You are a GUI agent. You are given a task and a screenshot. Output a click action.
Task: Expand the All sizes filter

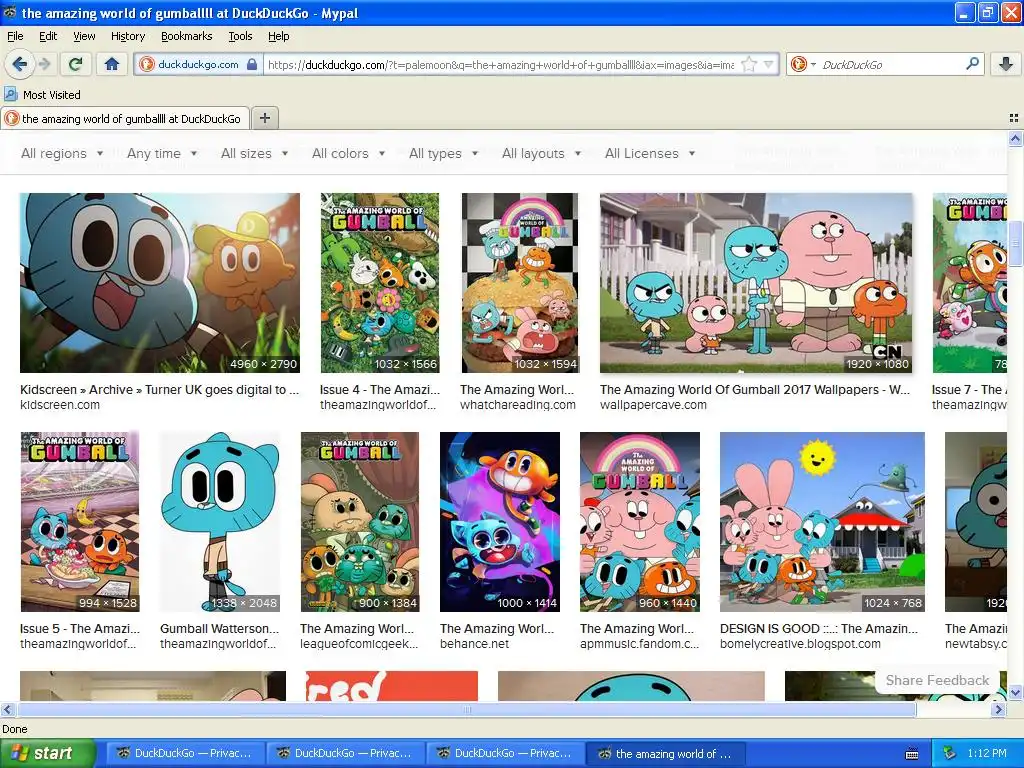(x=254, y=153)
